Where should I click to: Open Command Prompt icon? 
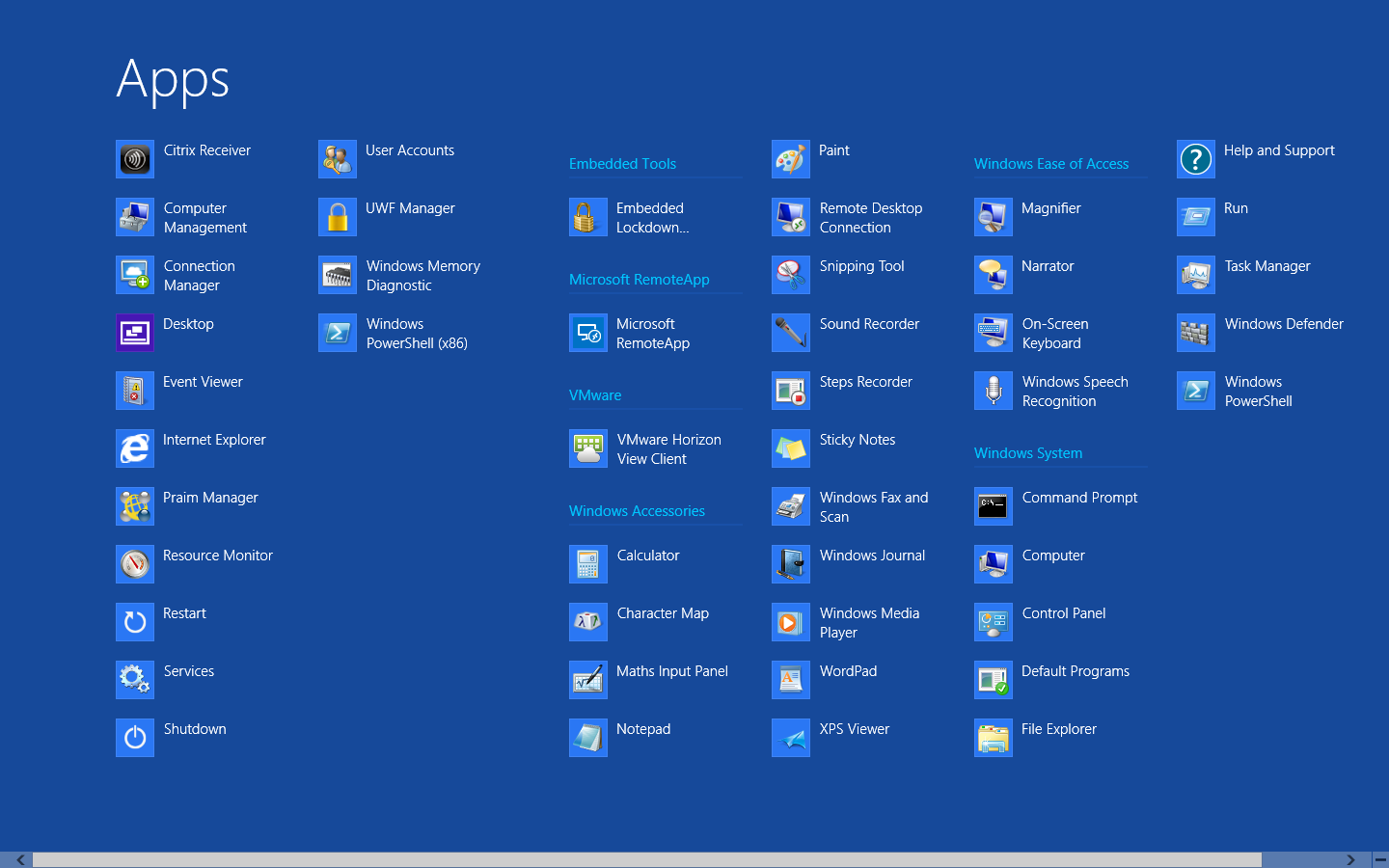(x=994, y=506)
